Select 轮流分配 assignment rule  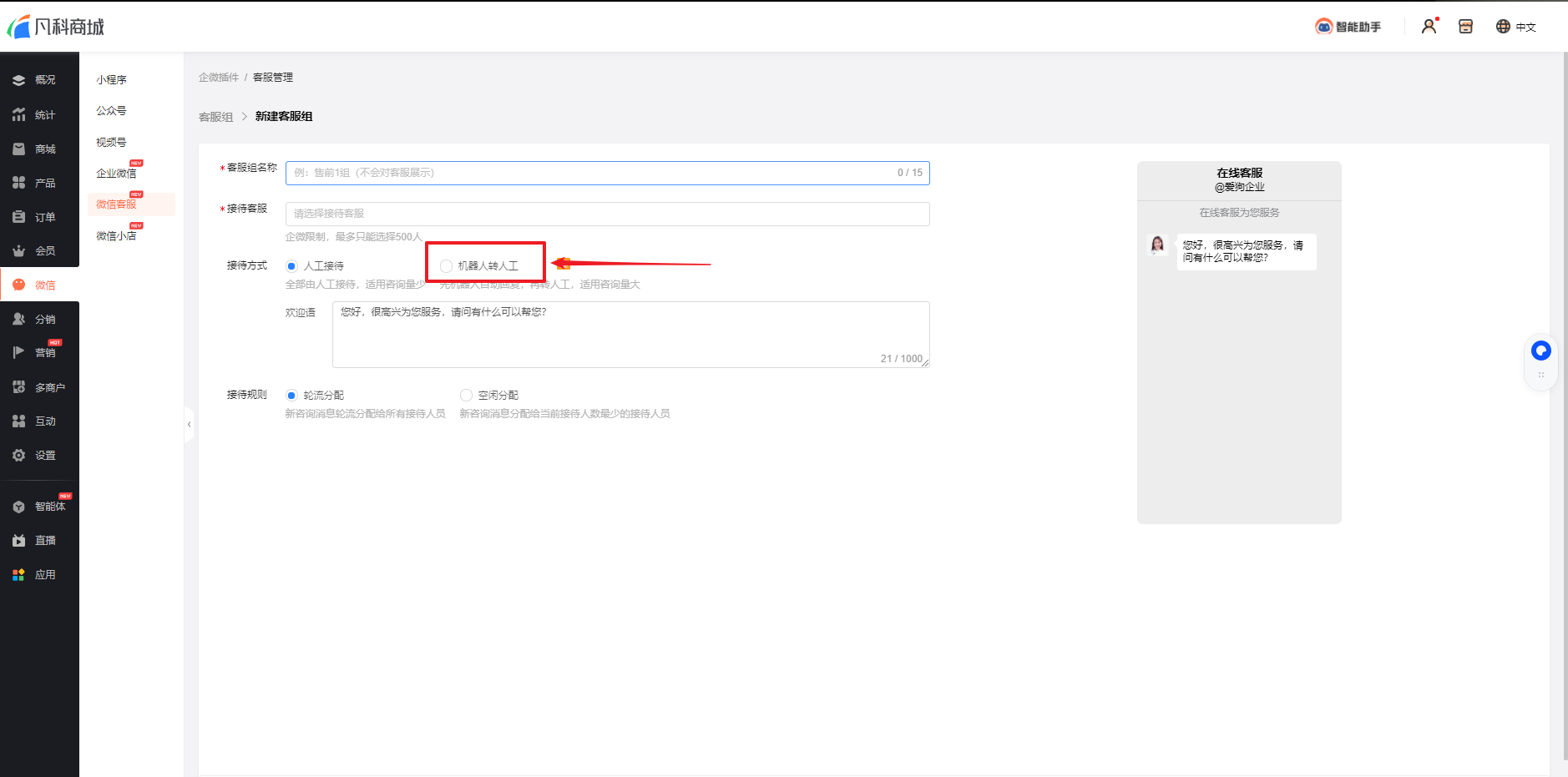tap(291, 396)
